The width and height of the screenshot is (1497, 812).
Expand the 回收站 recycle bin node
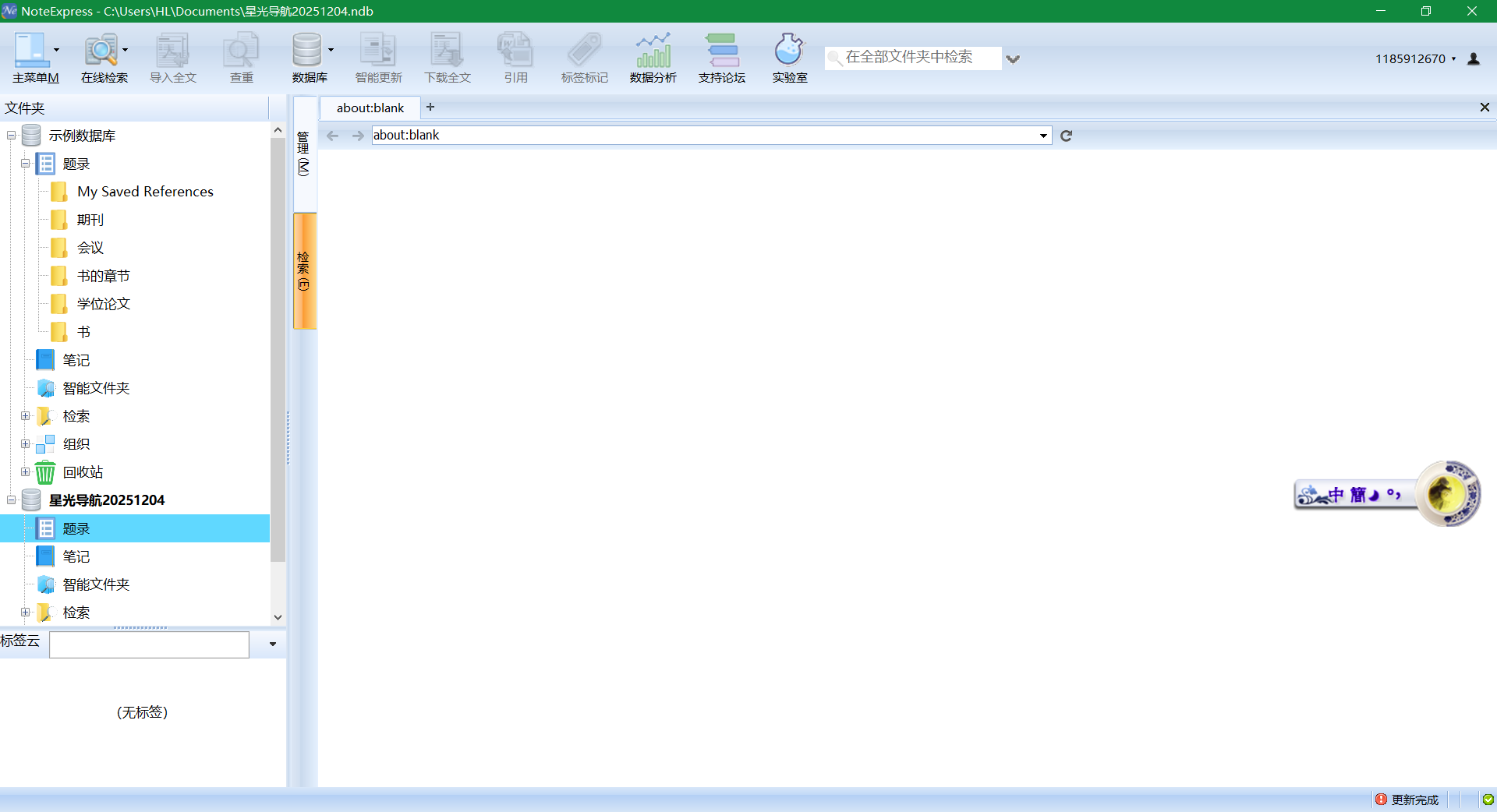tap(26, 472)
